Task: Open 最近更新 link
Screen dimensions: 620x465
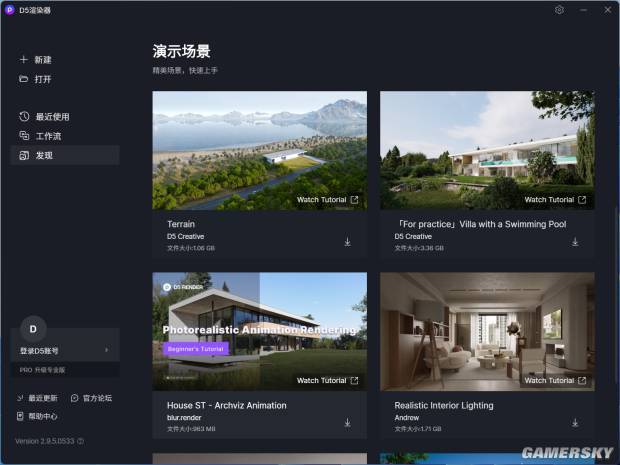Action: [43, 398]
